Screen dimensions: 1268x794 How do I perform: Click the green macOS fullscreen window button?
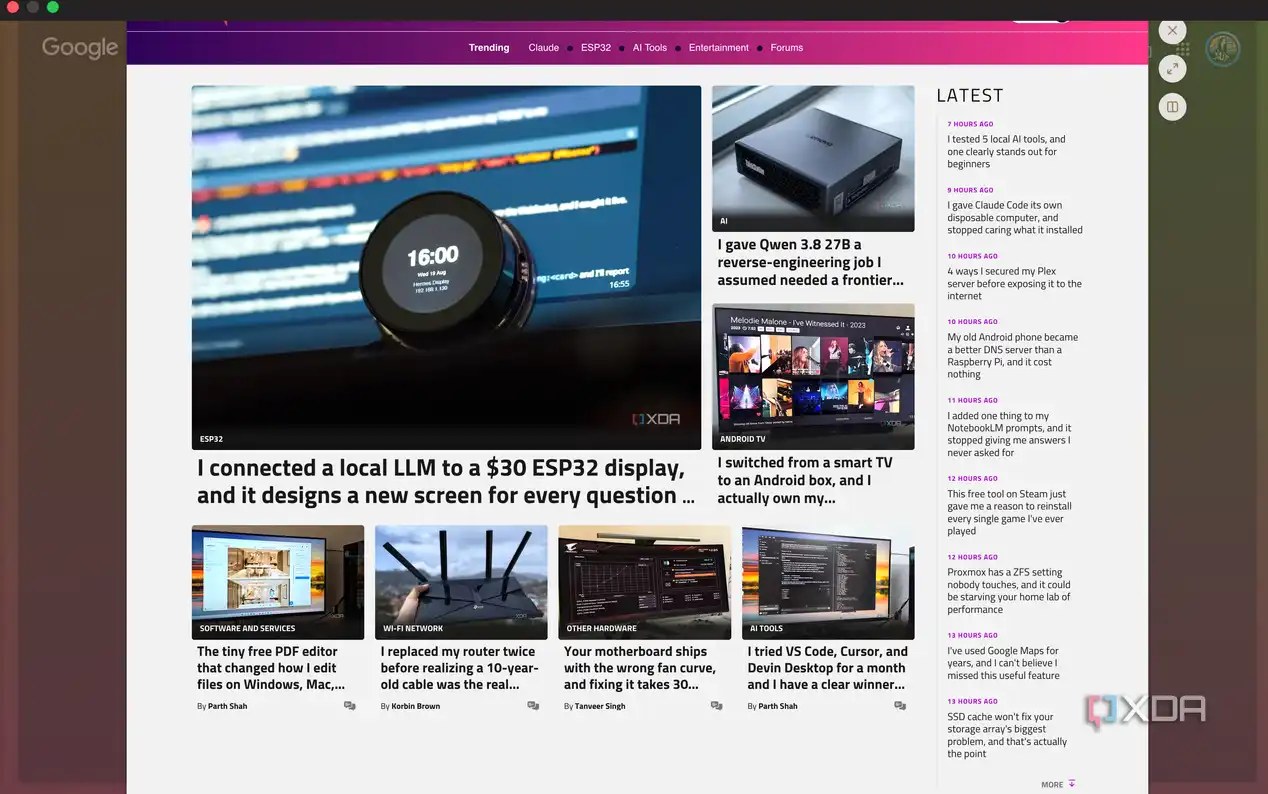pyautogui.click(x=53, y=7)
